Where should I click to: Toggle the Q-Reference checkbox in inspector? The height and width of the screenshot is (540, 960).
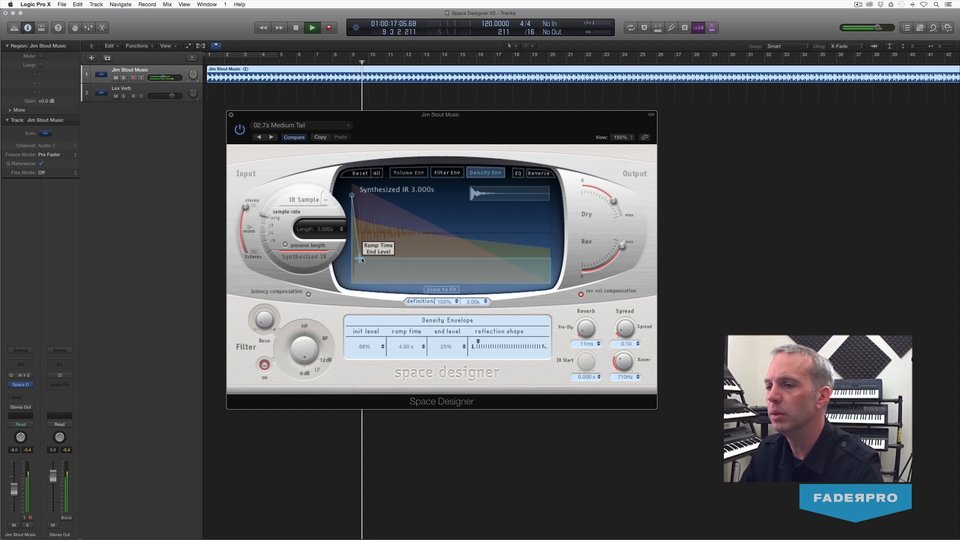coord(41,163)
